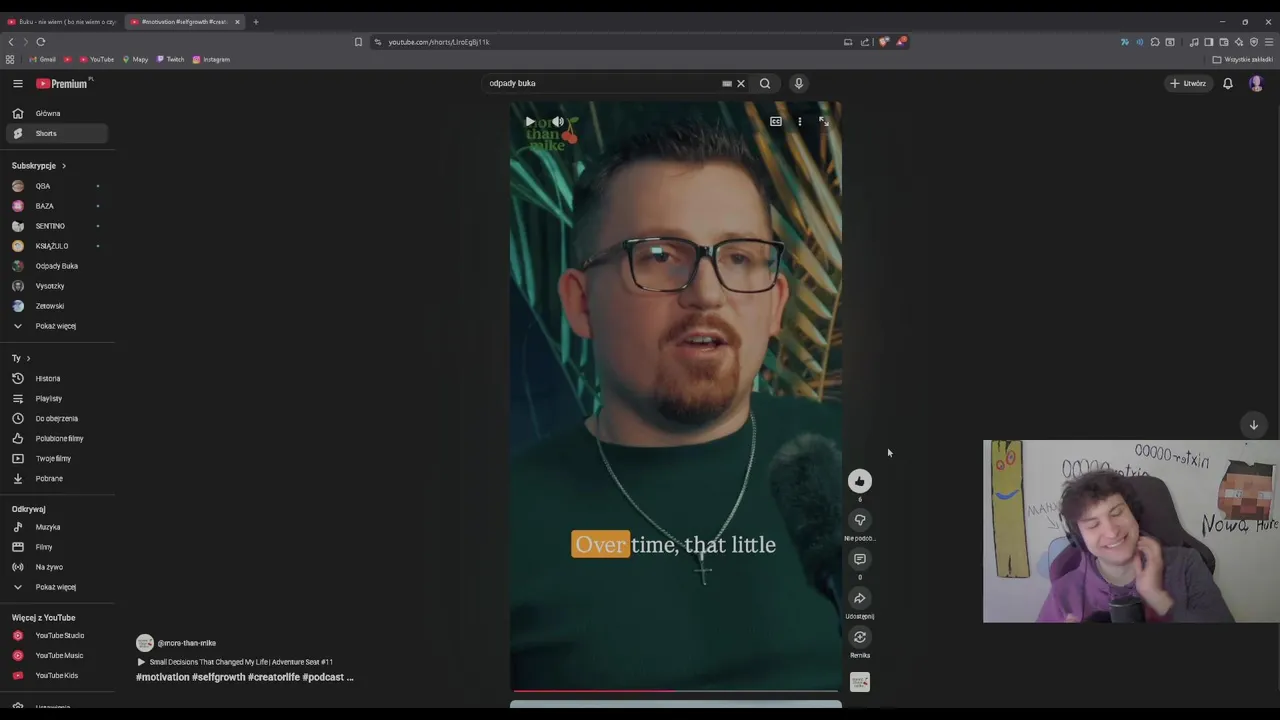
Task: Open YouTube notifications bell
Action: coord(1228,84)
